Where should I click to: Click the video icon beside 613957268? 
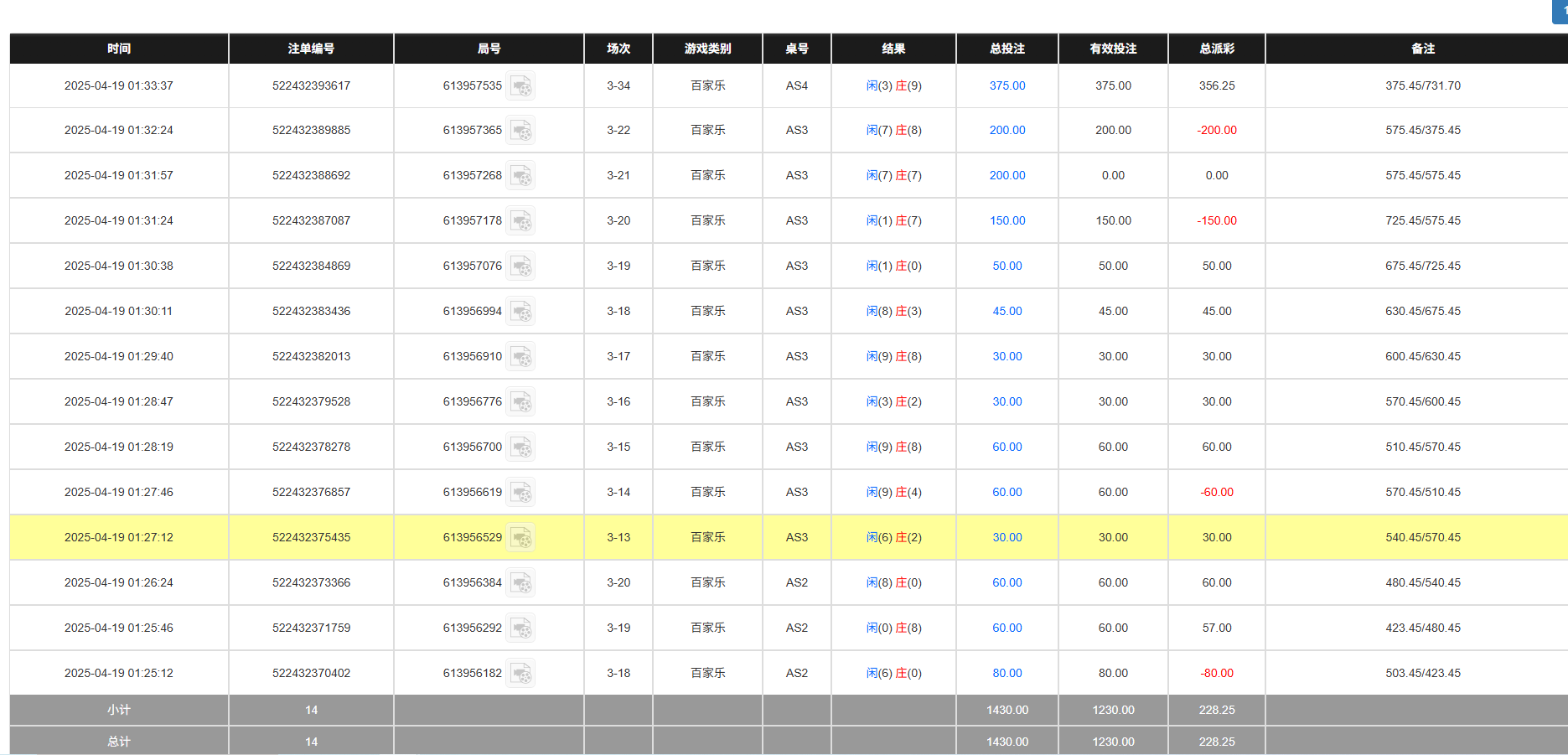(521, 176)
